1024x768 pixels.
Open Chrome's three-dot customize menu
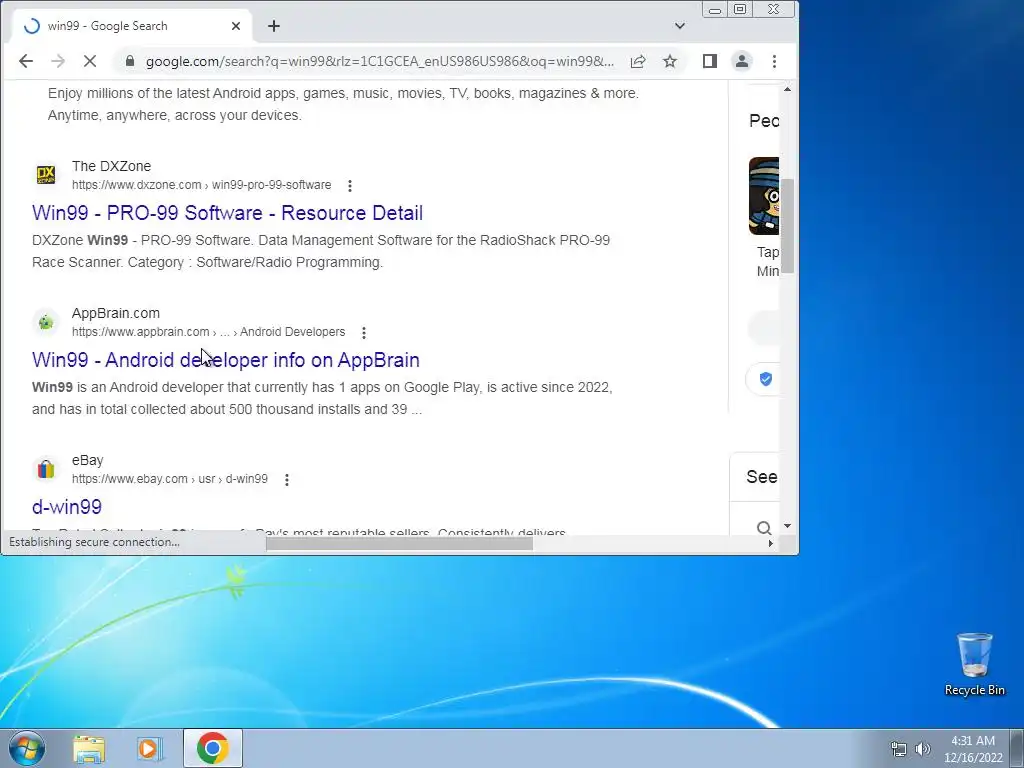775,61
